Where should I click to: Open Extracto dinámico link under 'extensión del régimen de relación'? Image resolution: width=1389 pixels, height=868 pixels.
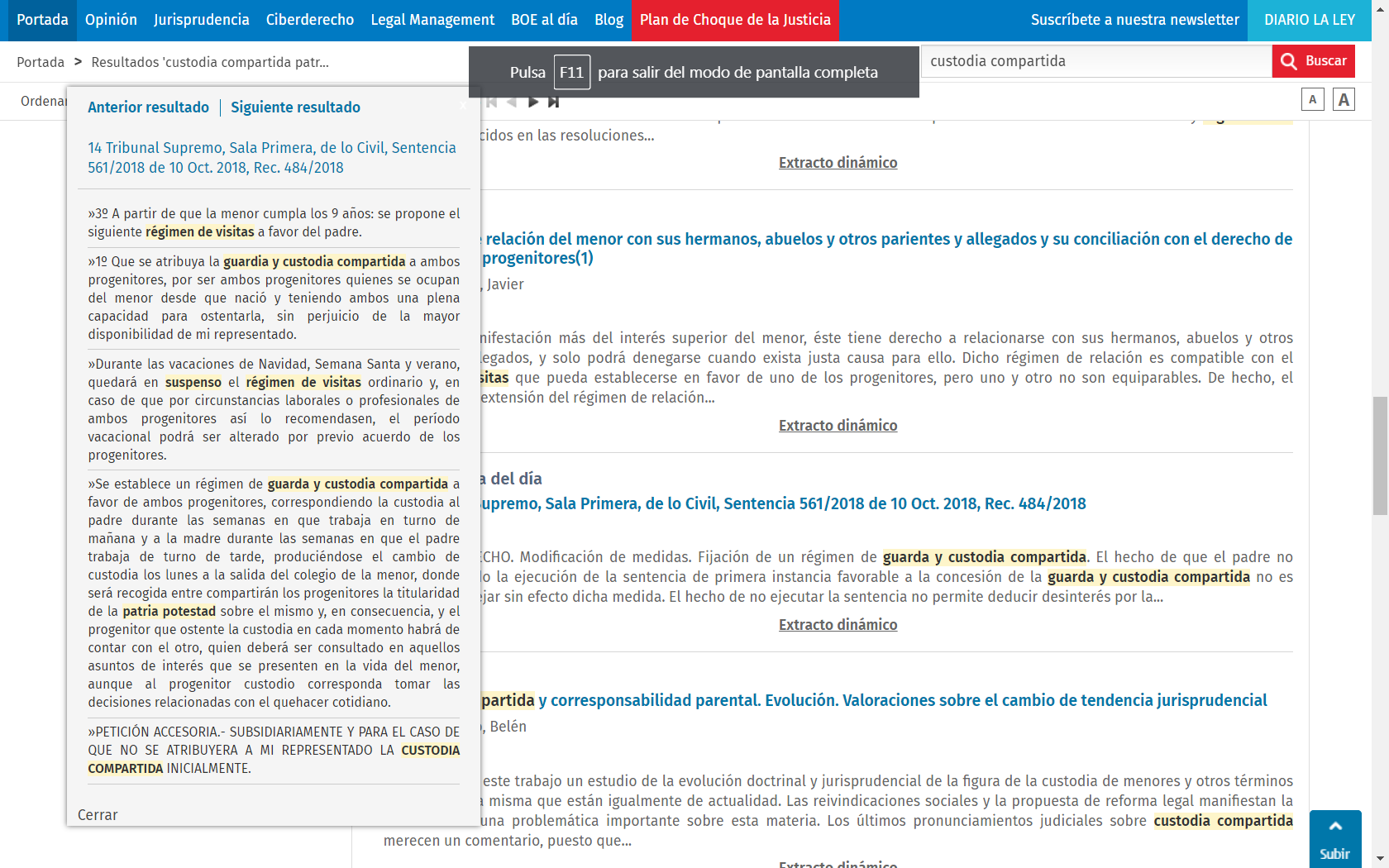coord(838,426)
